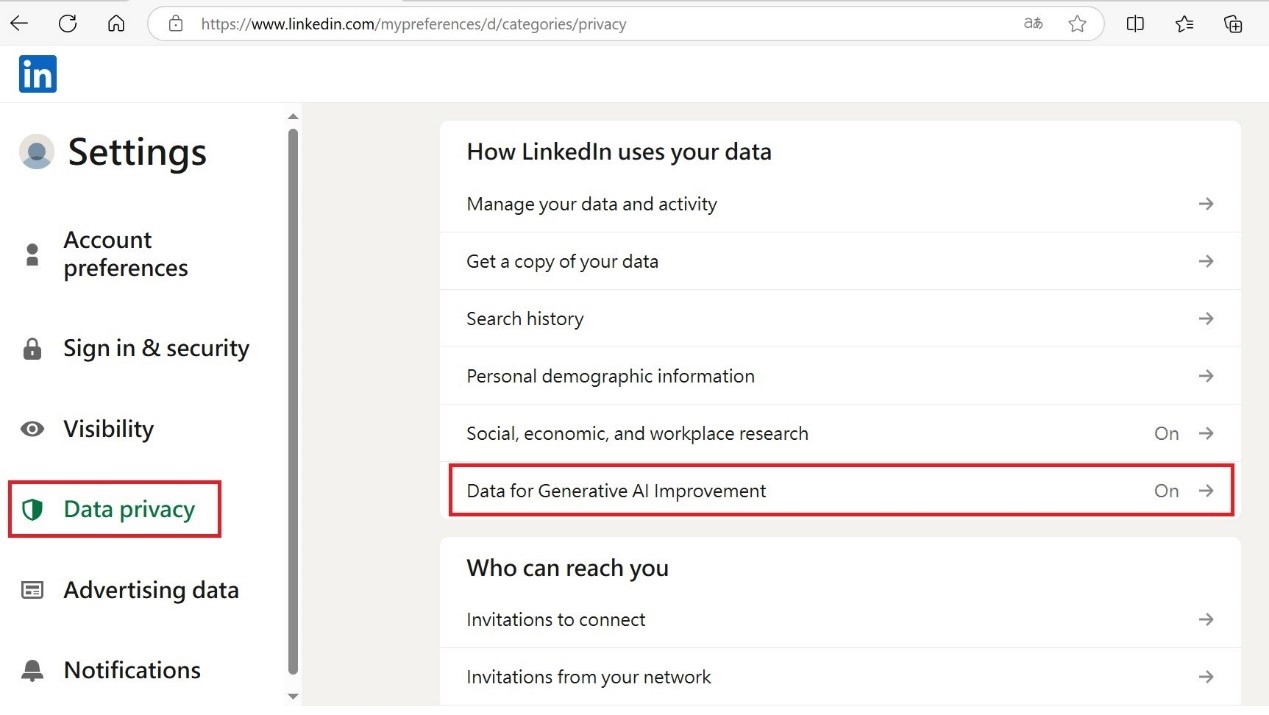Click the Sign in & security padlock icon
This screenshot has width=1269, height=715.
pyautogui.click(x=32, y=348)
